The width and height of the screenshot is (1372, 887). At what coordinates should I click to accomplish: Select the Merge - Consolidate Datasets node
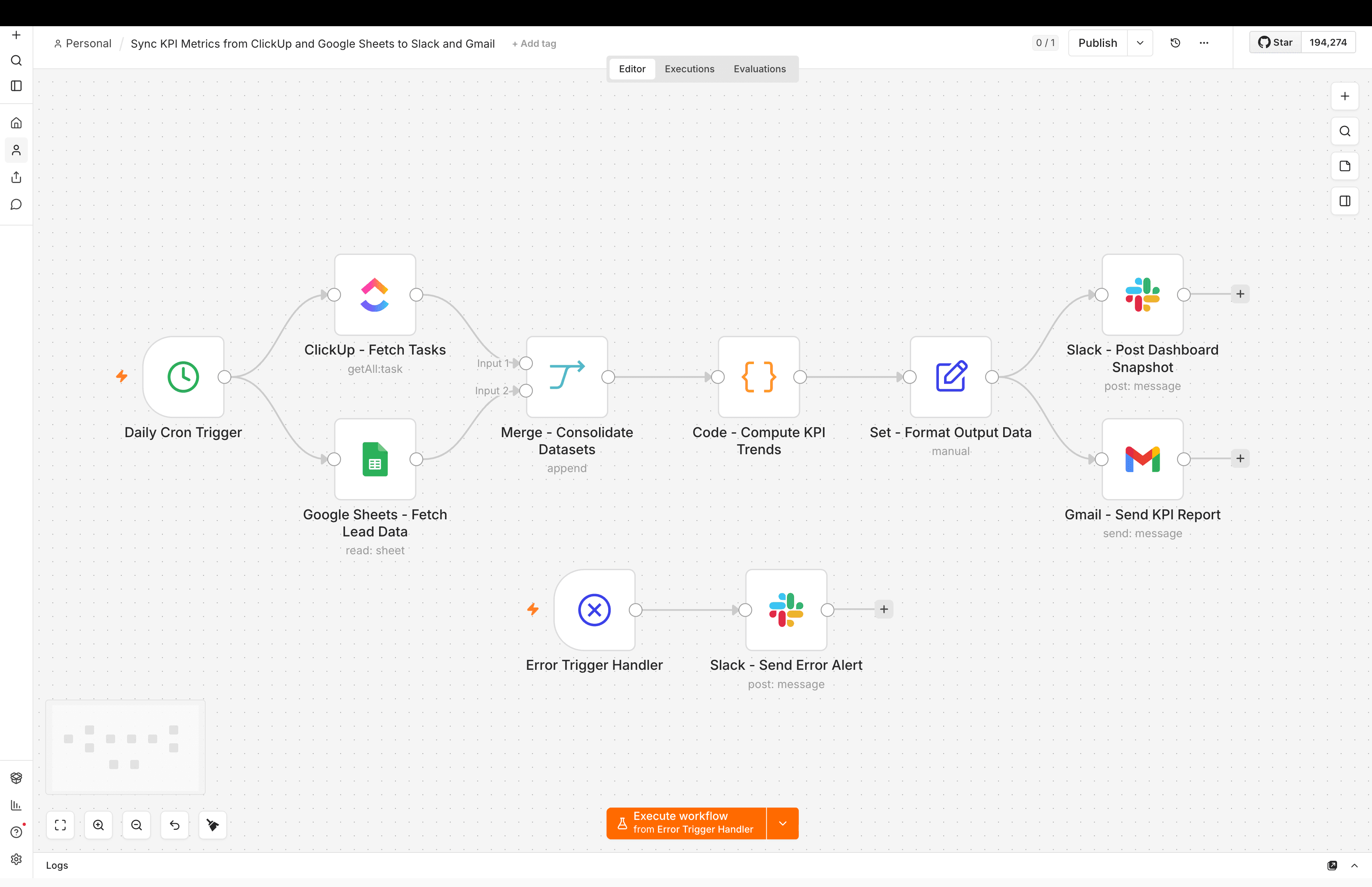coord(567,377)
